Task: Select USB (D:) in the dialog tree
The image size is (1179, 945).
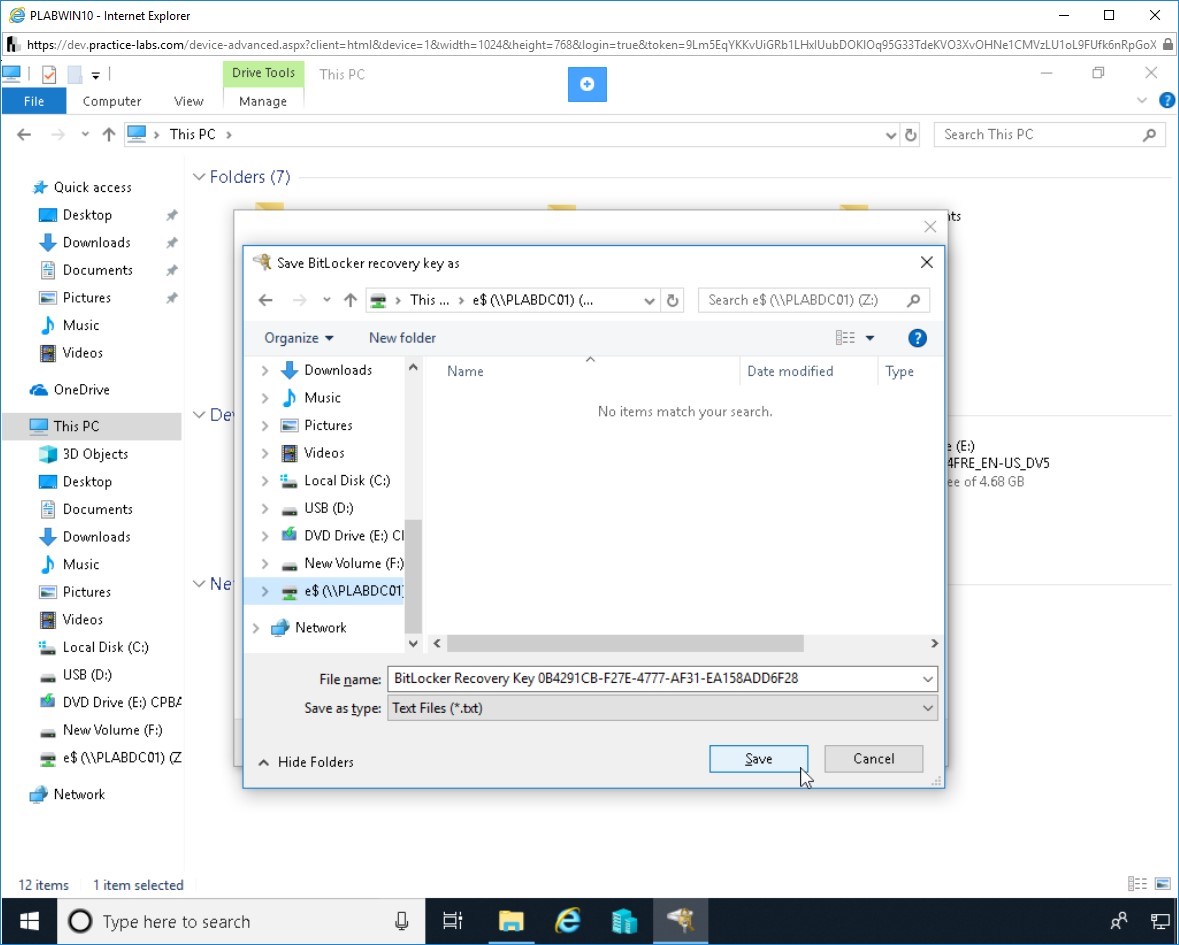Action: coord(328,508)
